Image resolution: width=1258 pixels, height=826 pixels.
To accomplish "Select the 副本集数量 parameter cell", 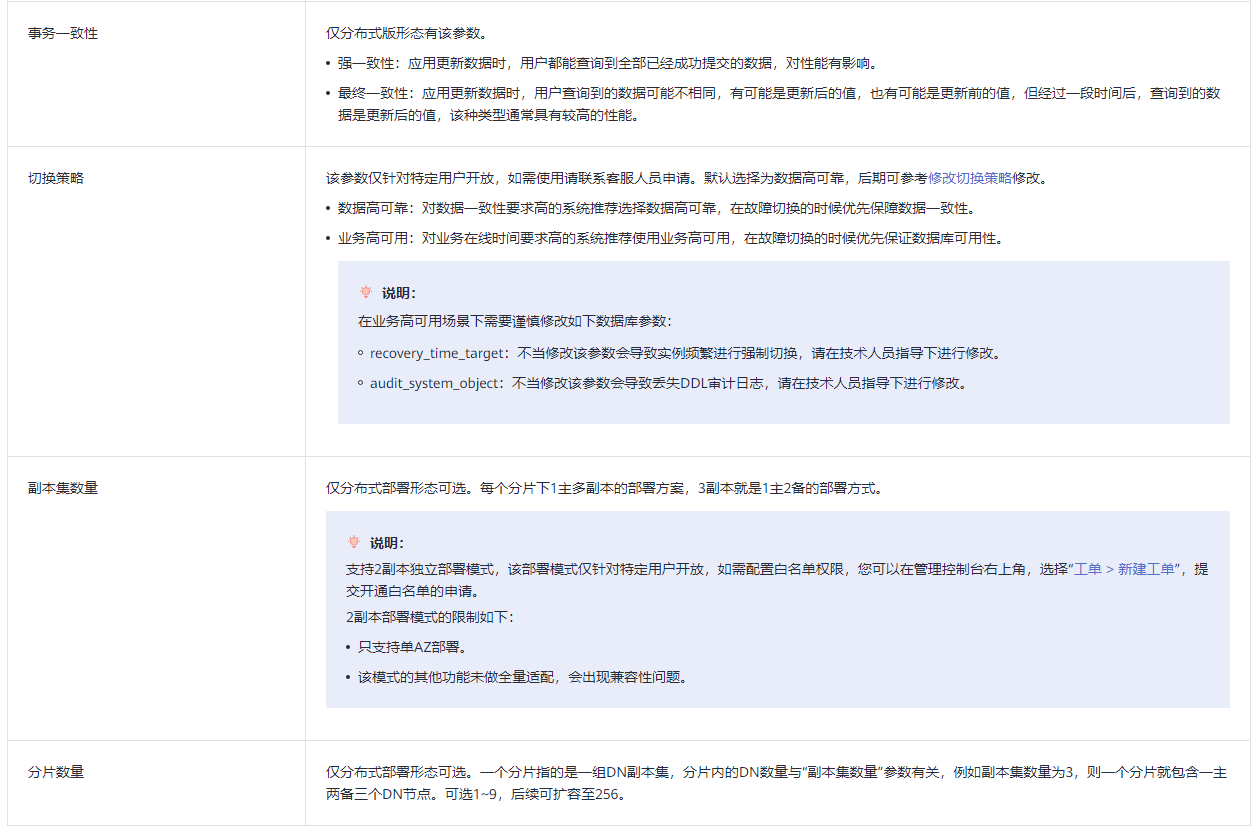I will pos(157,599).
